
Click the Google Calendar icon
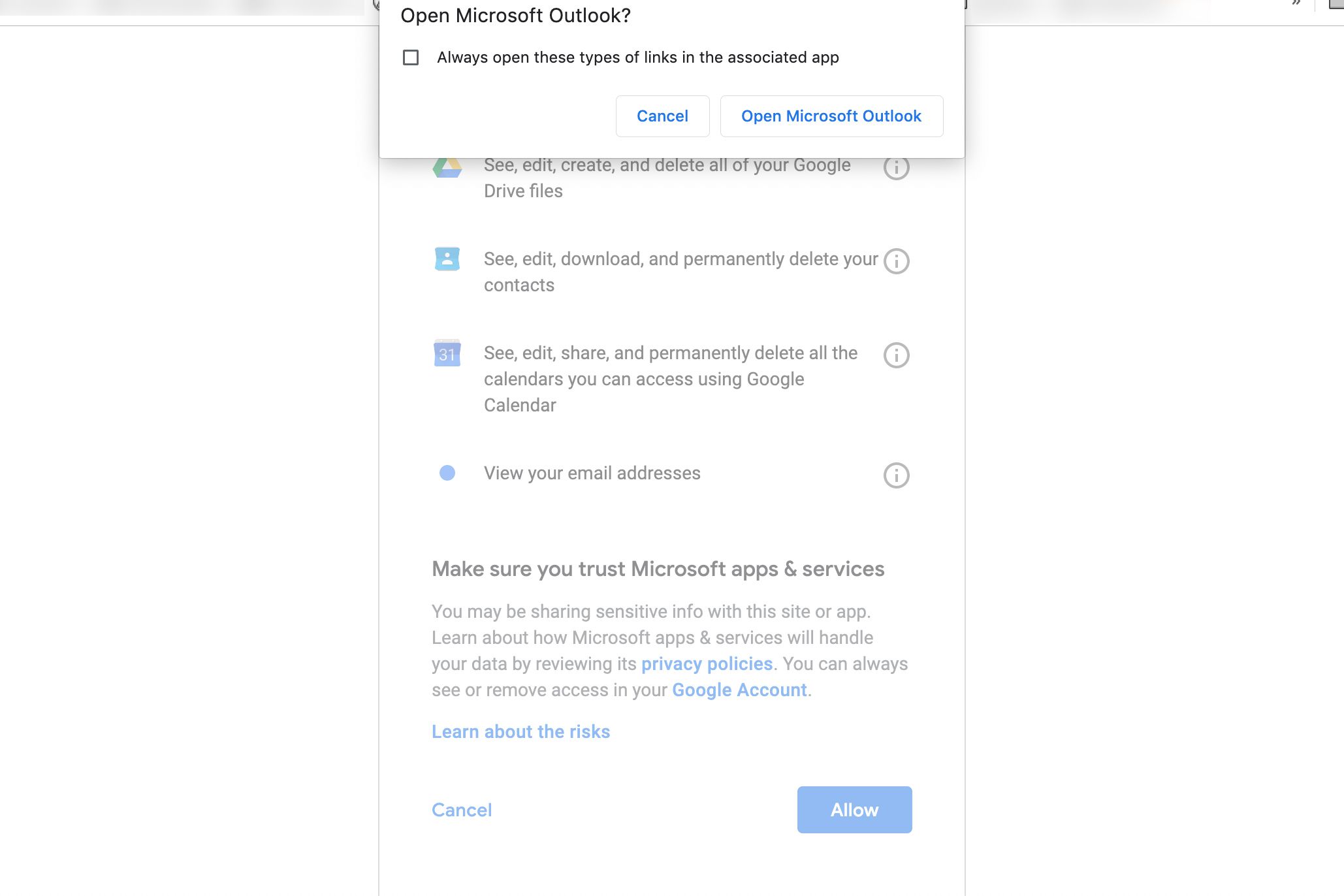click(x=447, y=353)
